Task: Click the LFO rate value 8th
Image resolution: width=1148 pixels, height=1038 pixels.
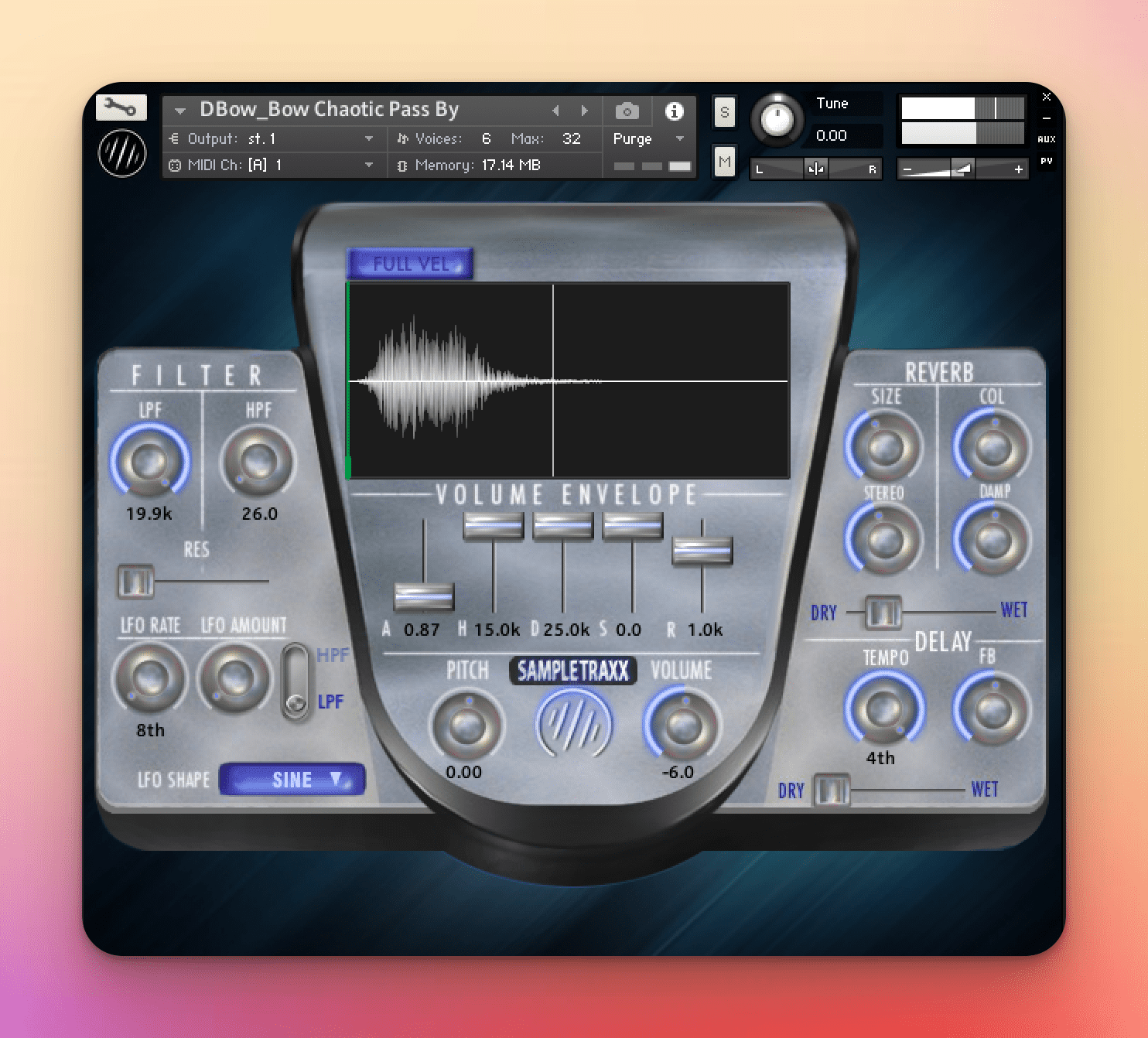Action: [150, 730]
